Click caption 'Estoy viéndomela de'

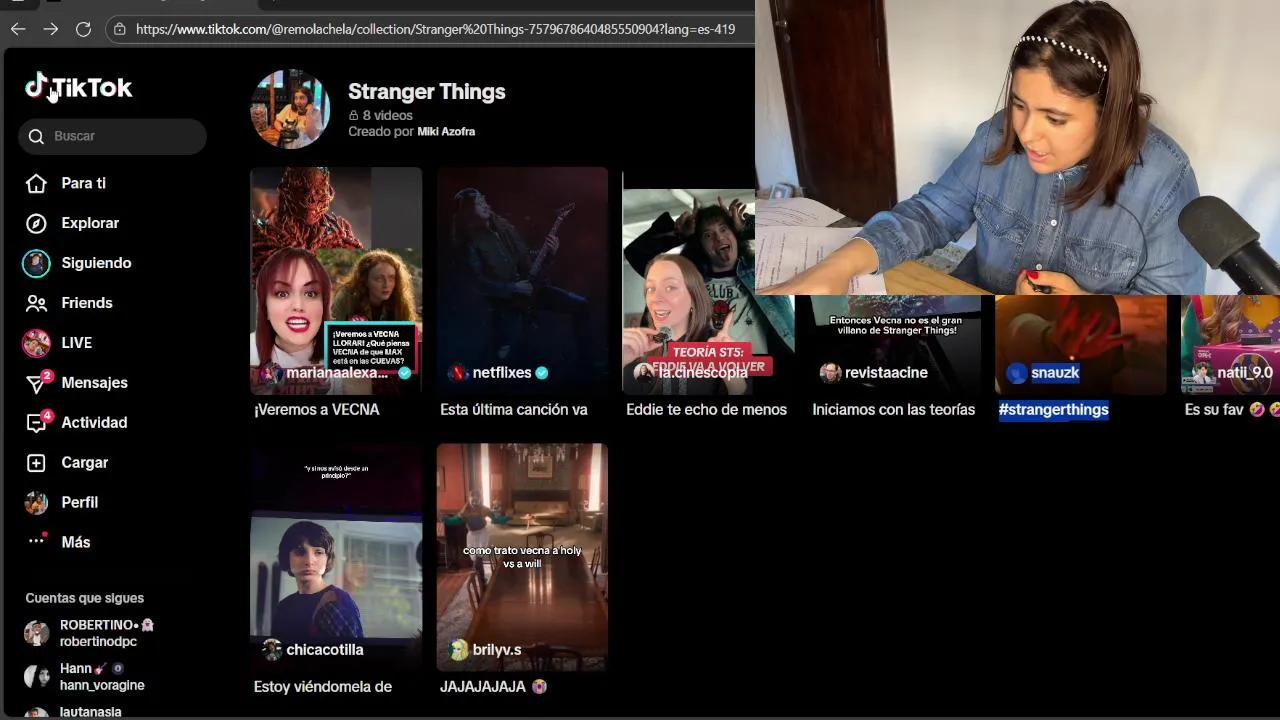(323, 687)
